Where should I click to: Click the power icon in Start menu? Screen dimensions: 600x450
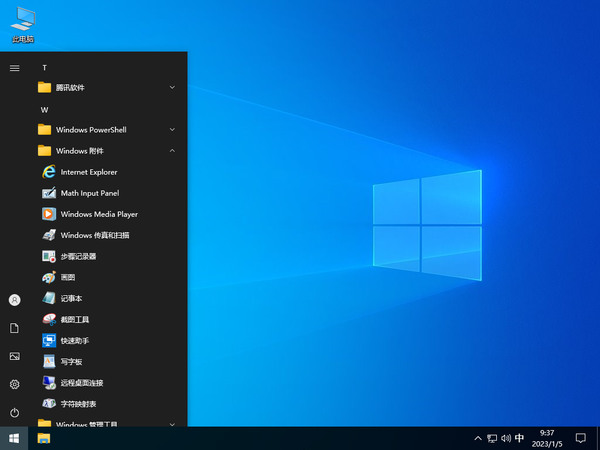pos(14,412)
